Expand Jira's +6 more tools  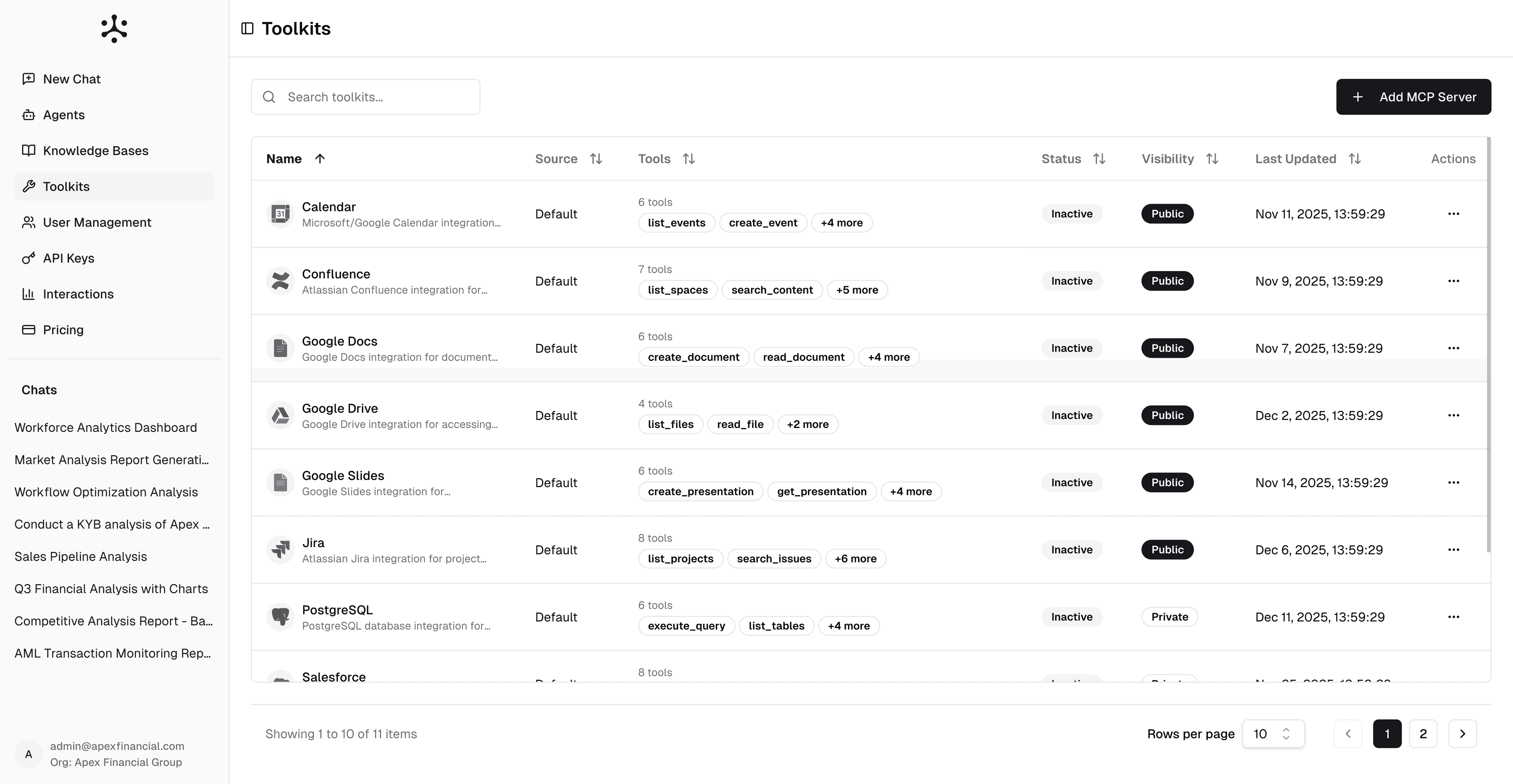point(855,559)
